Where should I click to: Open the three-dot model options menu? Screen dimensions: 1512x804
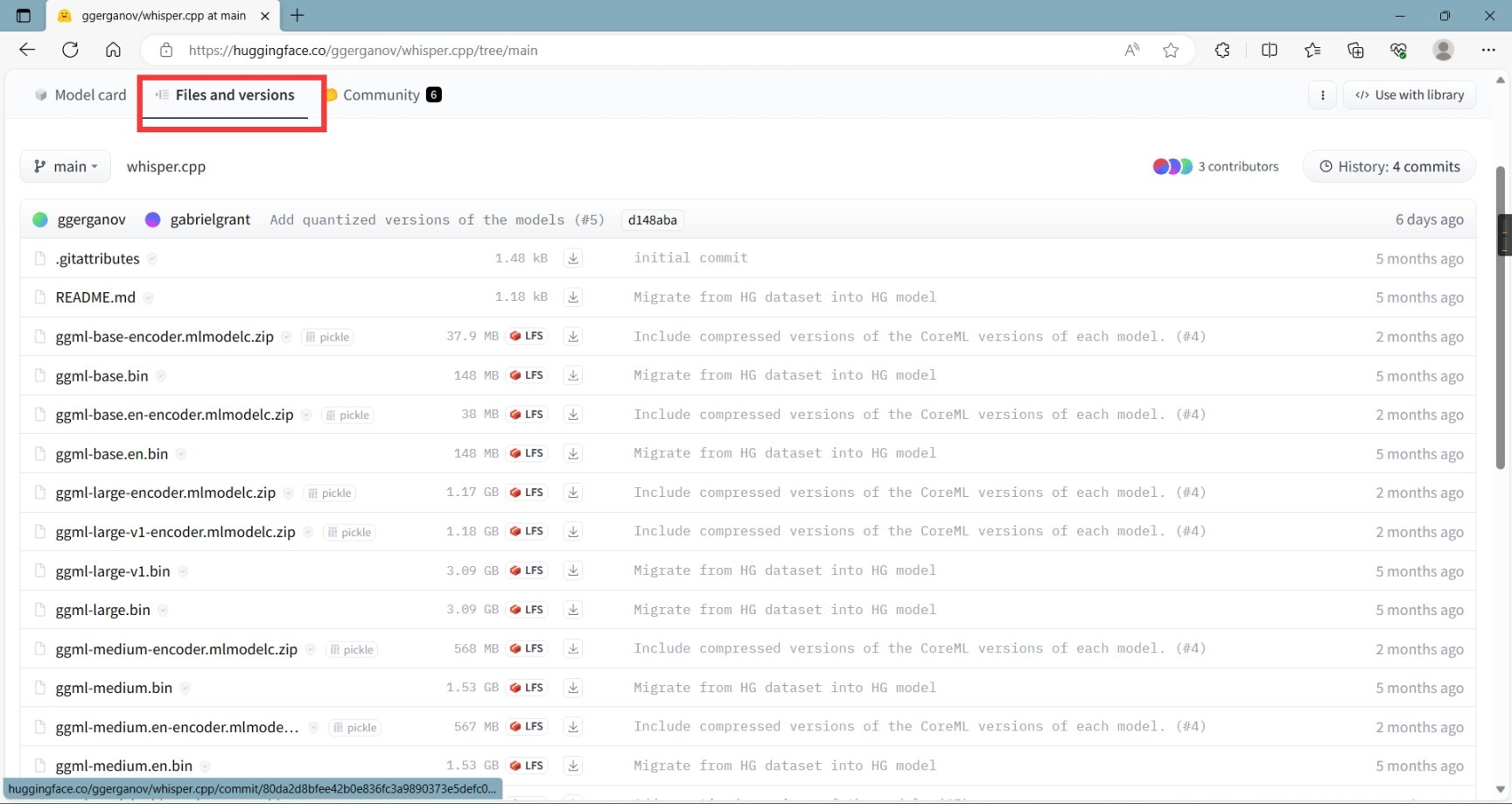[x=1322, y=94]
